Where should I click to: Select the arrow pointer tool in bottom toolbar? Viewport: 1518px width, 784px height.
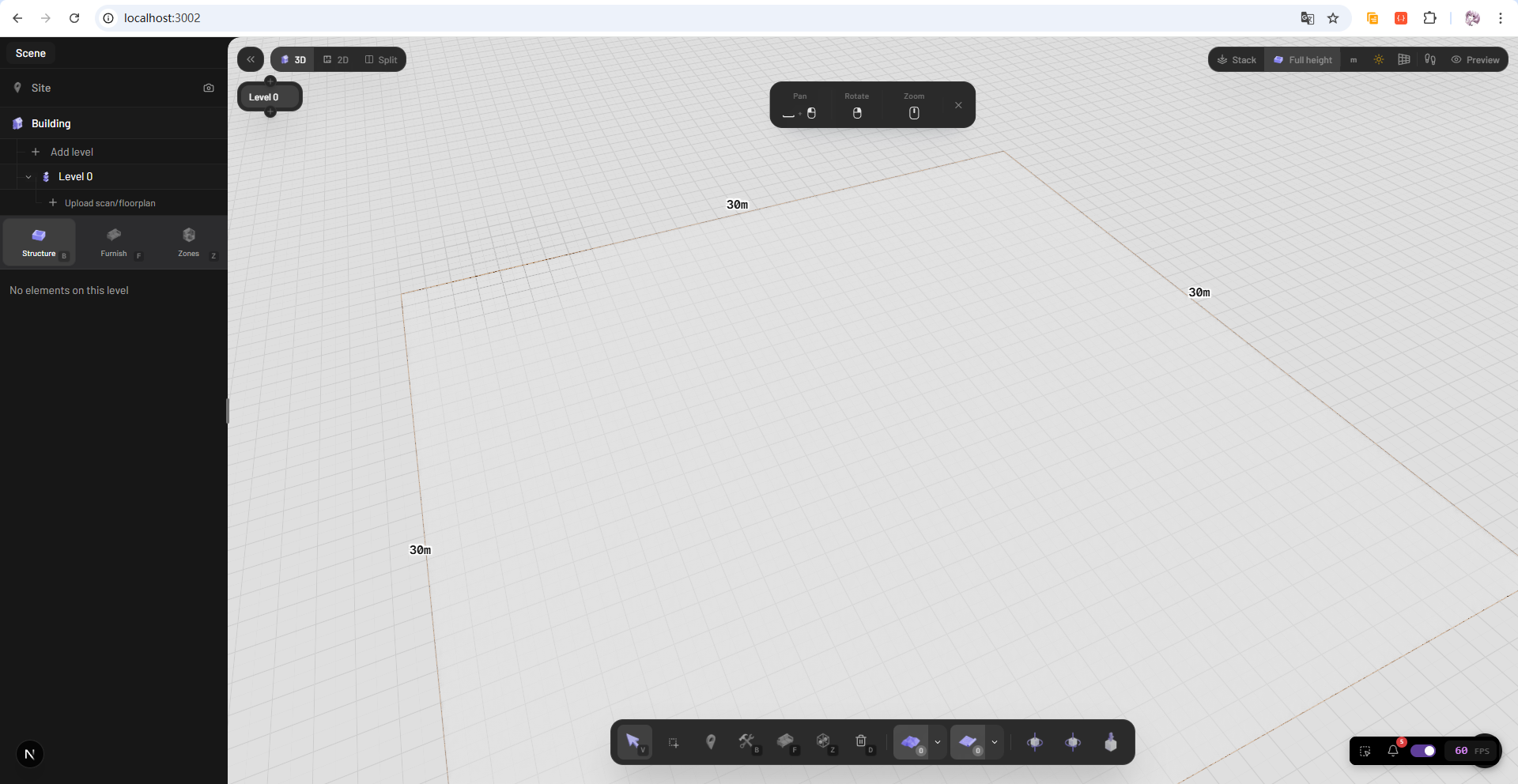pos(634,741)
